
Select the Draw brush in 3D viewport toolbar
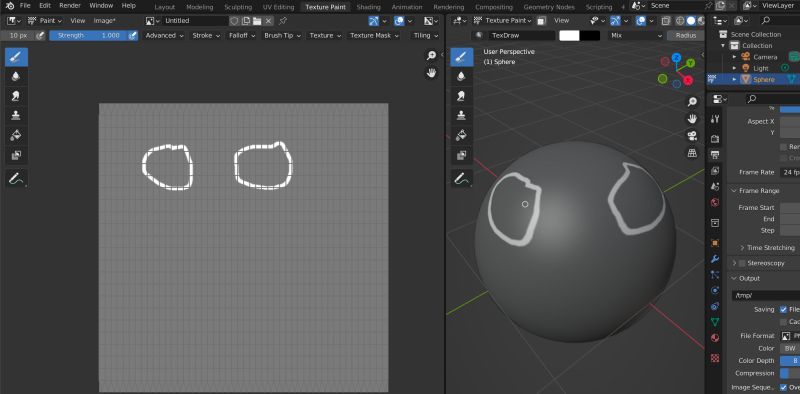pos(461,57)
